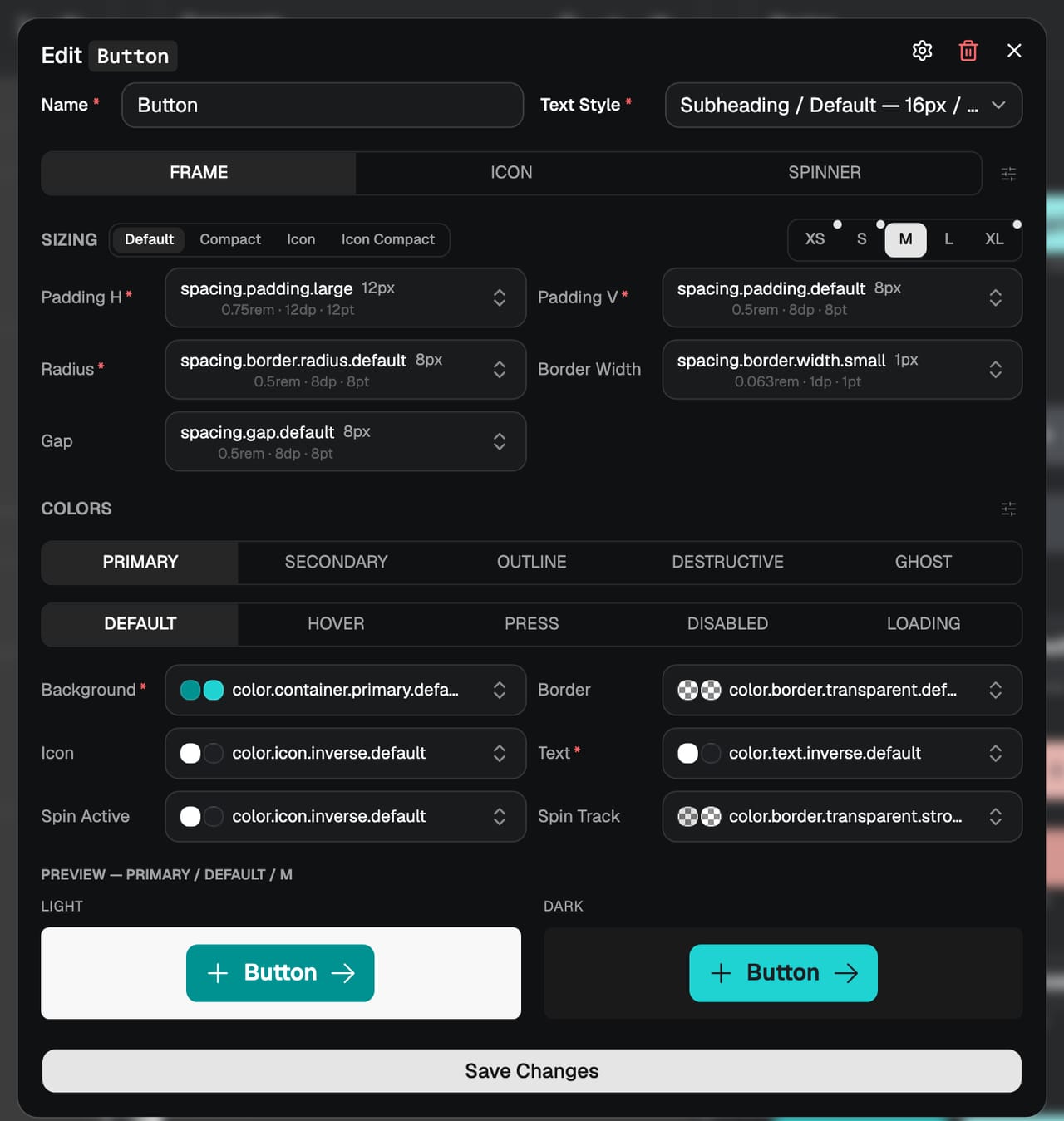Open Text color token dropdown

pos(842,753)
